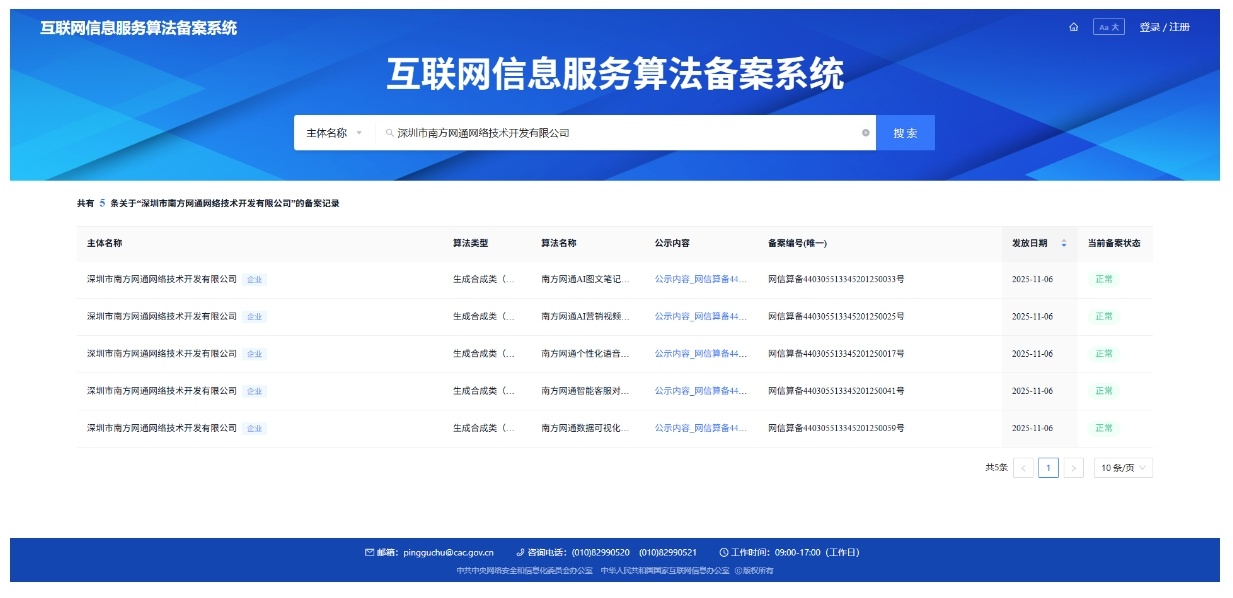The image size is (1233, 598).
Task: Click the magnifier icon in search box
Action: (x=390, y=133)
